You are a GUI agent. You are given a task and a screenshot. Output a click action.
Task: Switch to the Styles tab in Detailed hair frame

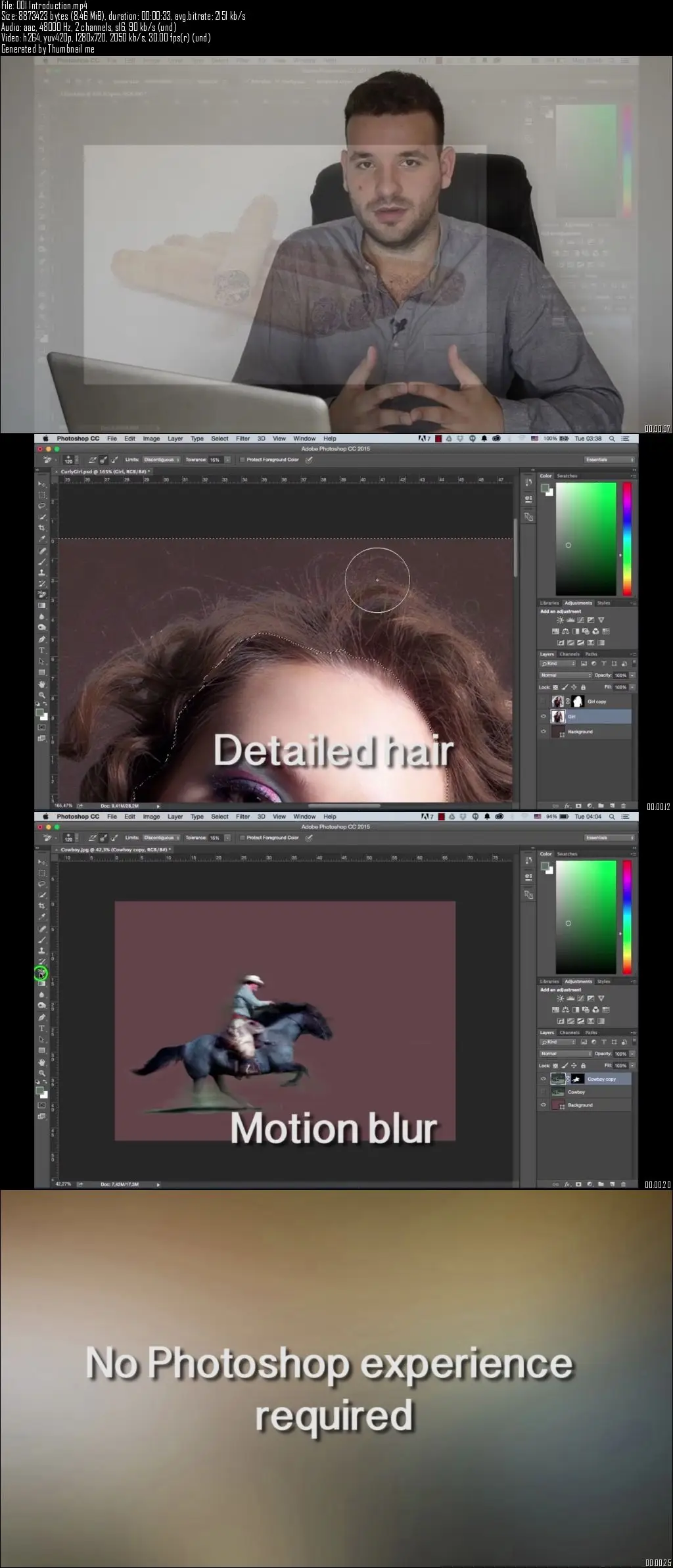603,603
